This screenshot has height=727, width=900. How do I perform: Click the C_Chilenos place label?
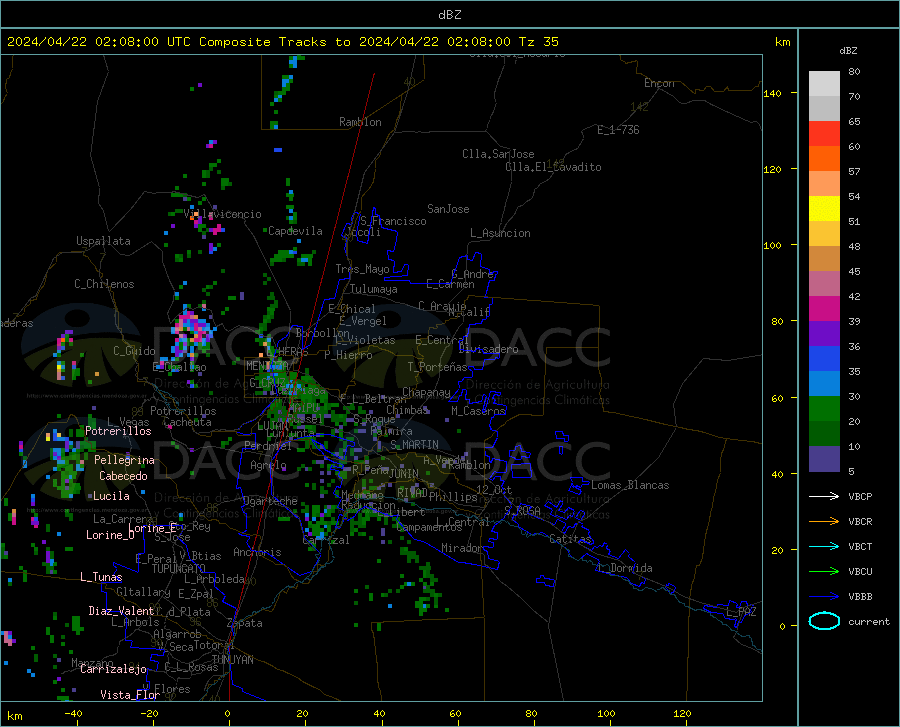[104, 284]
